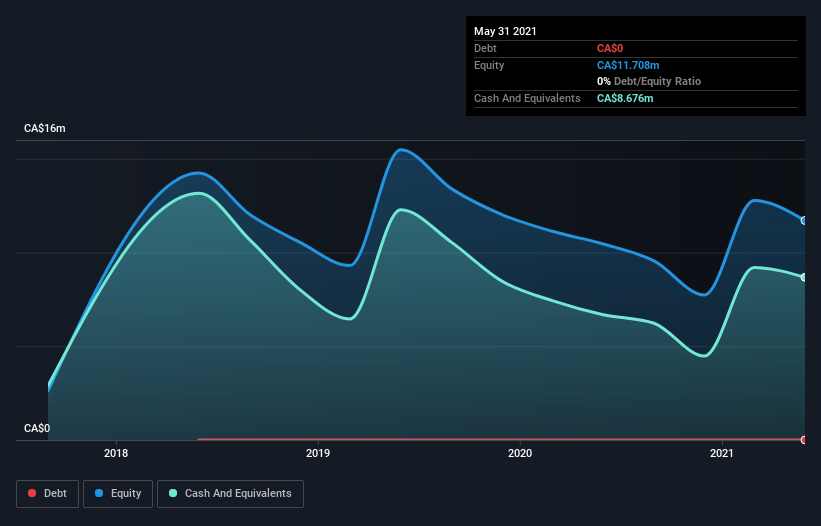Select the 2018 axis label

(116, 453)
